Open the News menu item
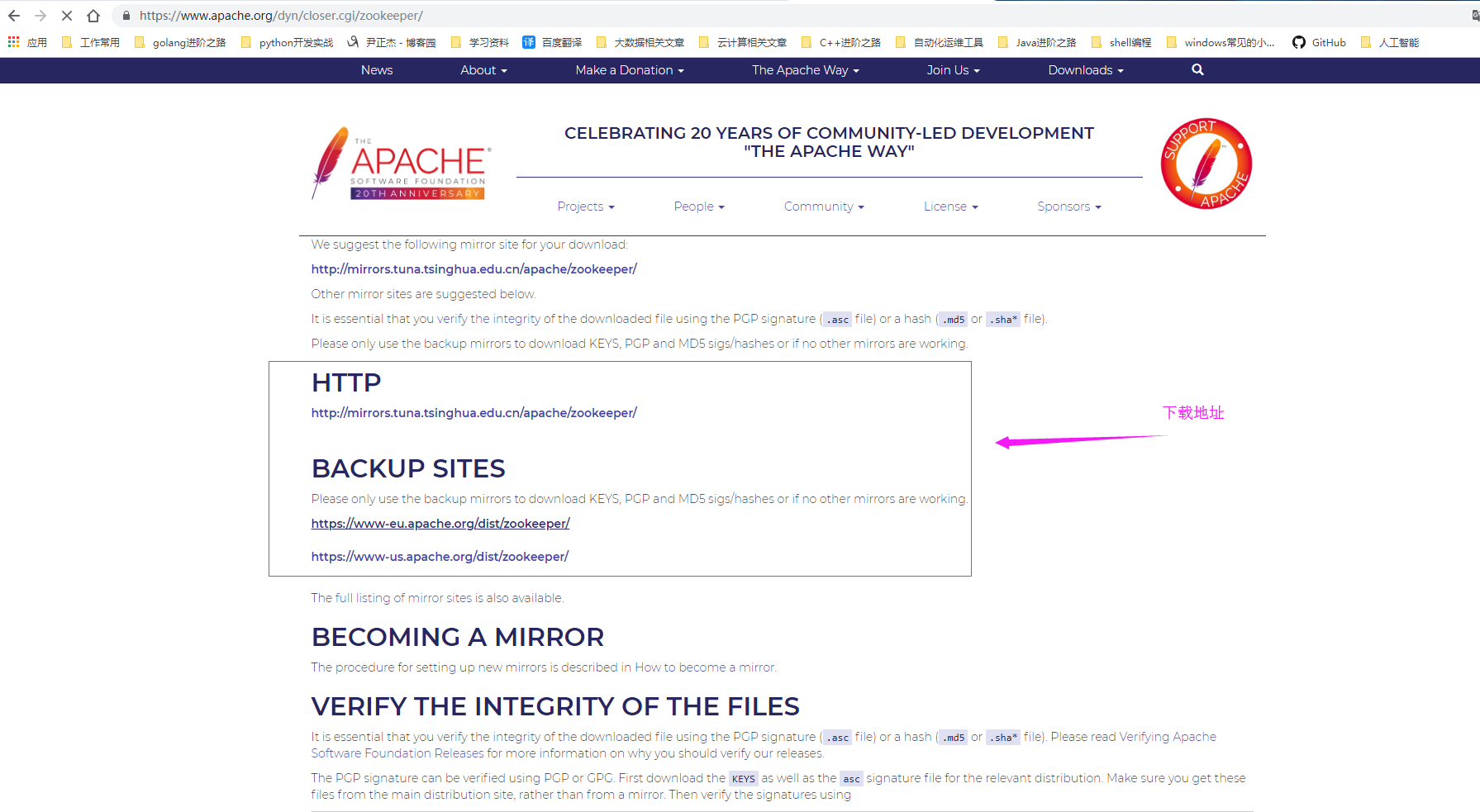 coord(377,70)
